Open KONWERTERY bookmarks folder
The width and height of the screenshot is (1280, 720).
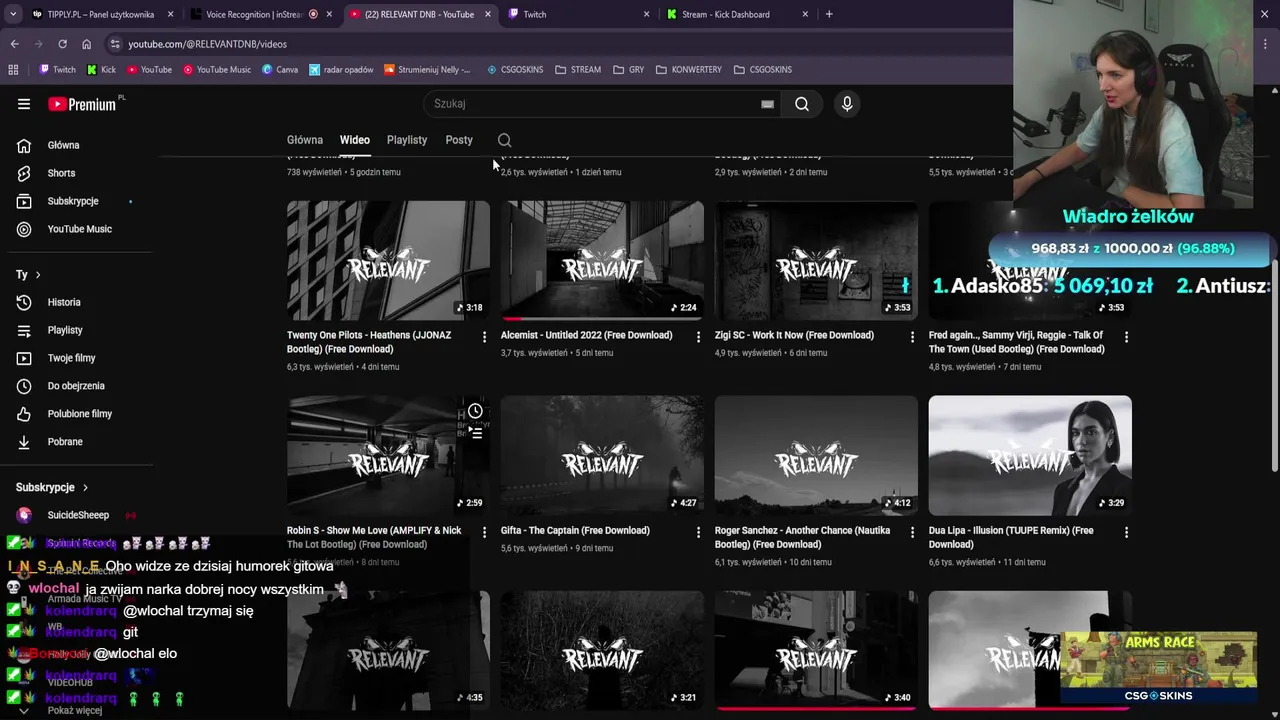pos(688,70)
